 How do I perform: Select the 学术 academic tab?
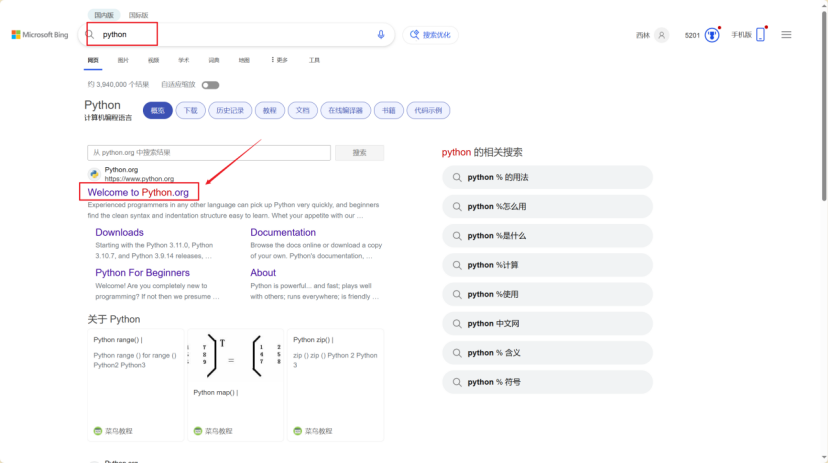(183, 60)
